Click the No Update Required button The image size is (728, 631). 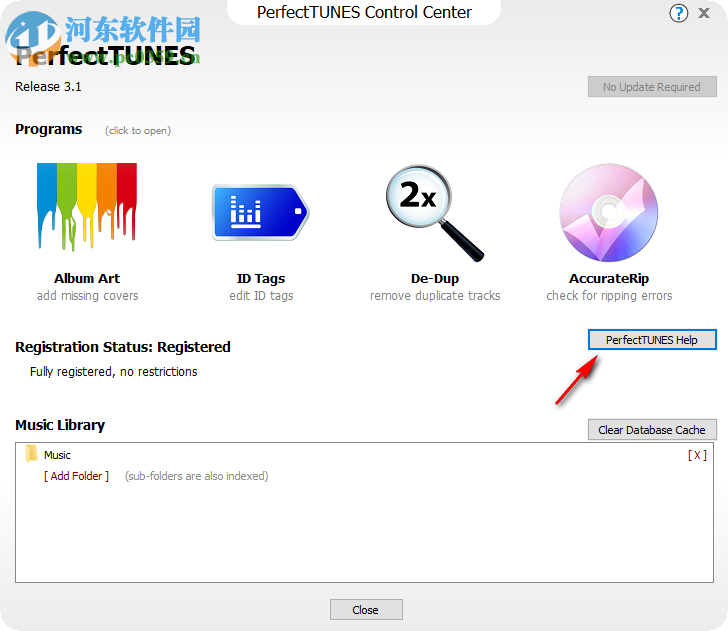pos(652,87)
